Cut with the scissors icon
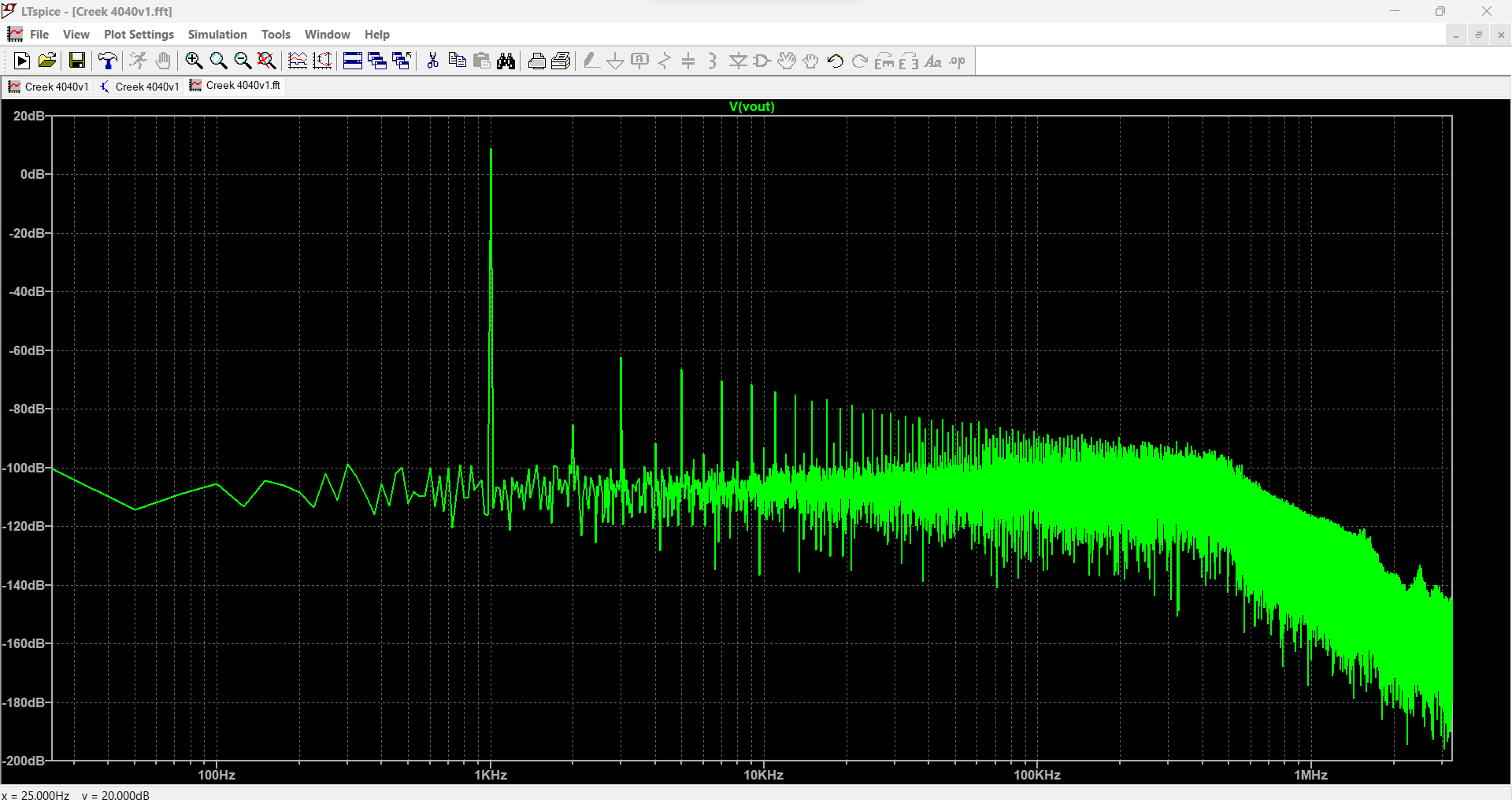This screenshot has height=800, width=1512. [x=432, y=61]
